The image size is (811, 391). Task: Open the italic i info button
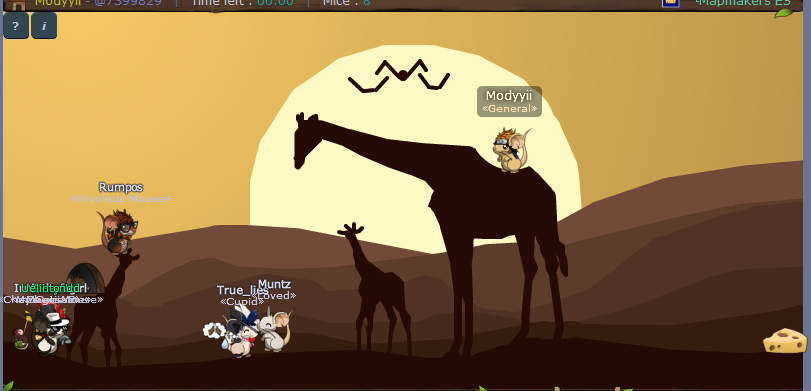point(44,26)
